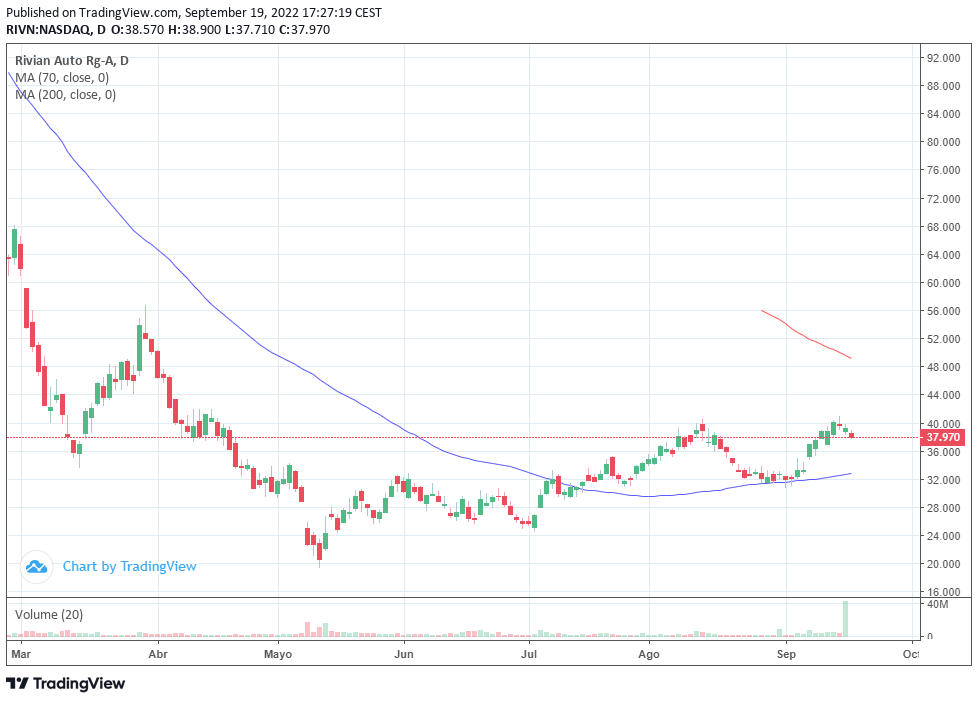
Task: Click the 'Volume (20)' indicator label
Action: click(49, 615)
